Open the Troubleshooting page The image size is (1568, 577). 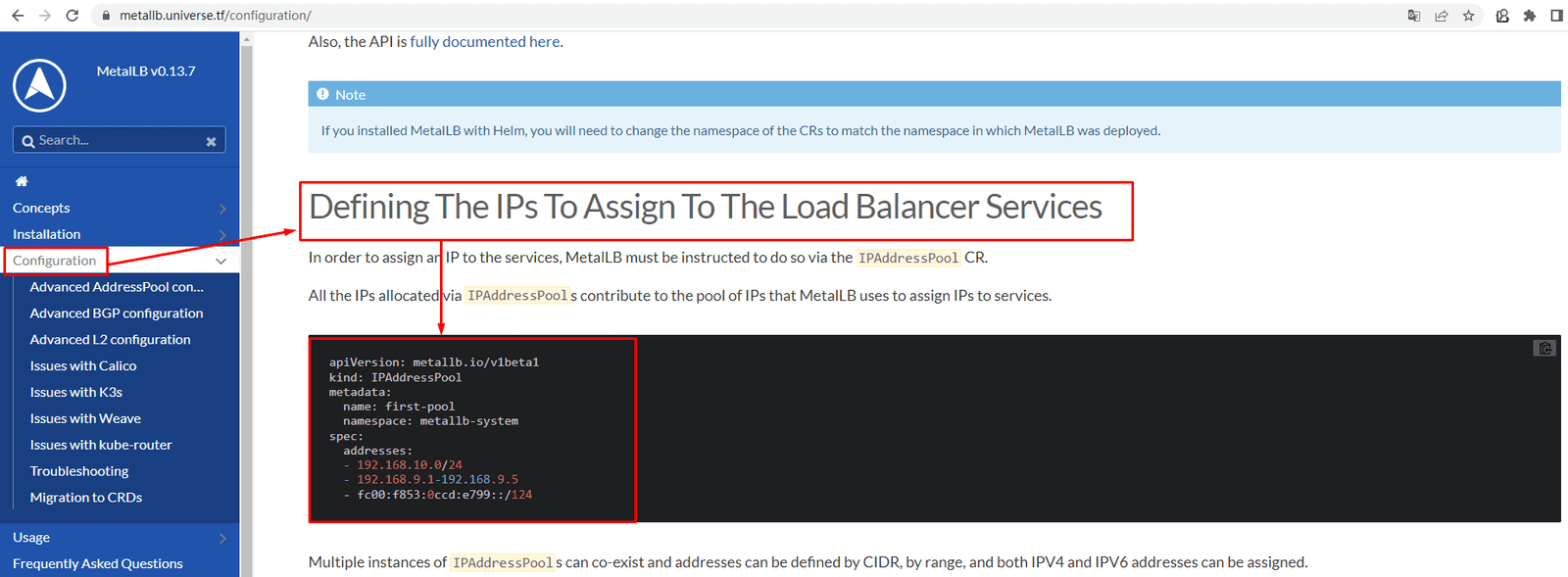tap(79, 472)
